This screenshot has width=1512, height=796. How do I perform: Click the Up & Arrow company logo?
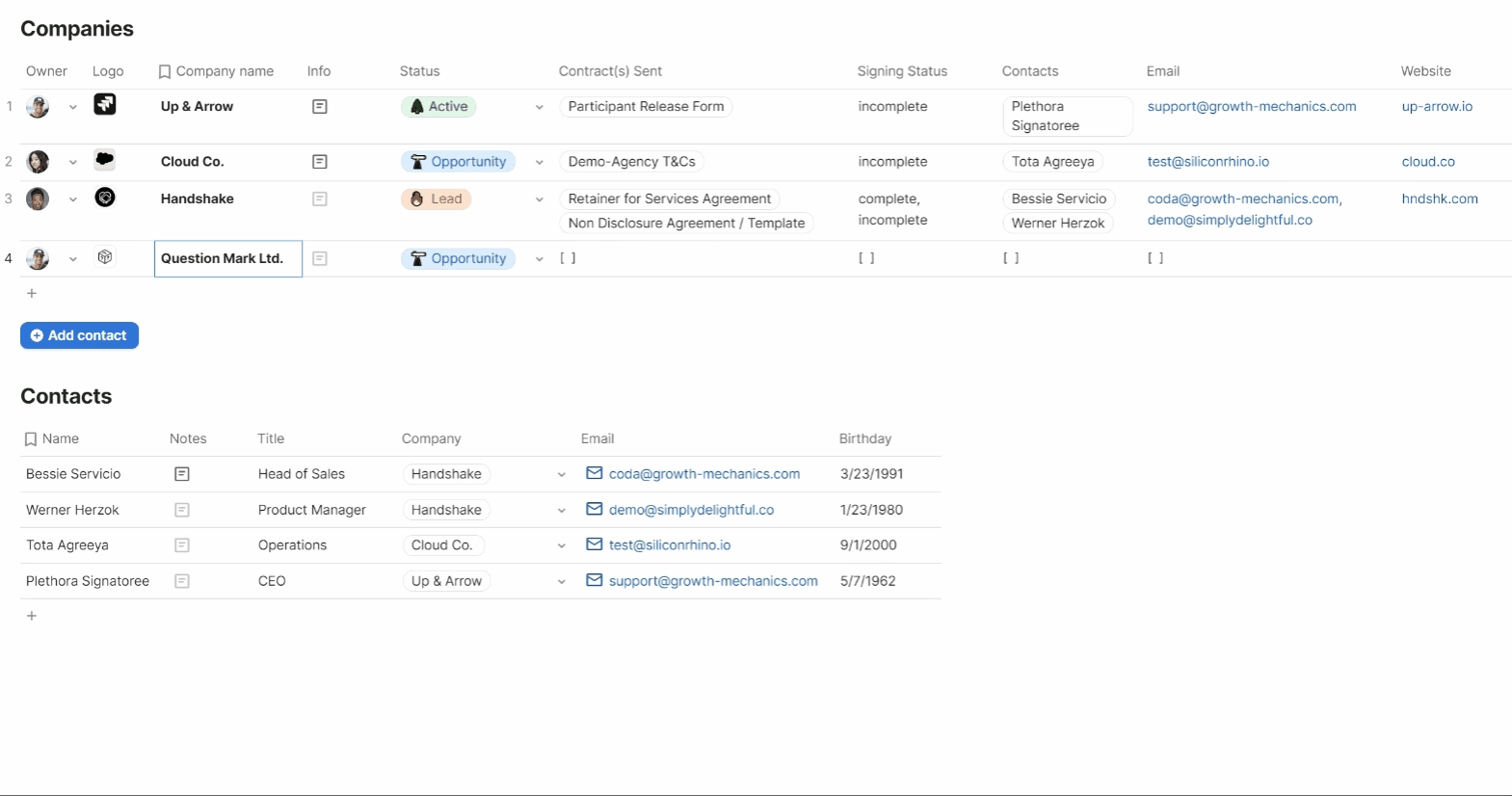(105, 104)
